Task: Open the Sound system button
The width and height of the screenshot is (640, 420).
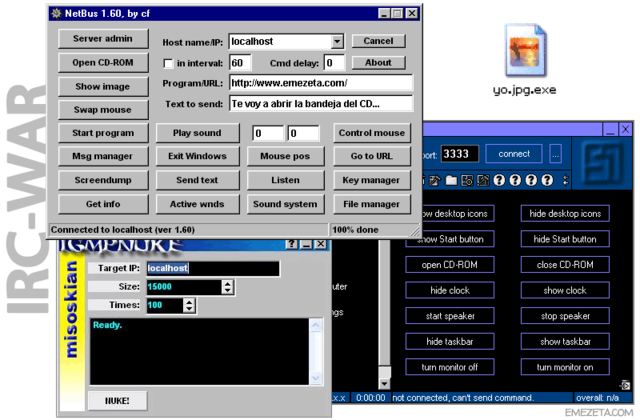Action: 285,204
